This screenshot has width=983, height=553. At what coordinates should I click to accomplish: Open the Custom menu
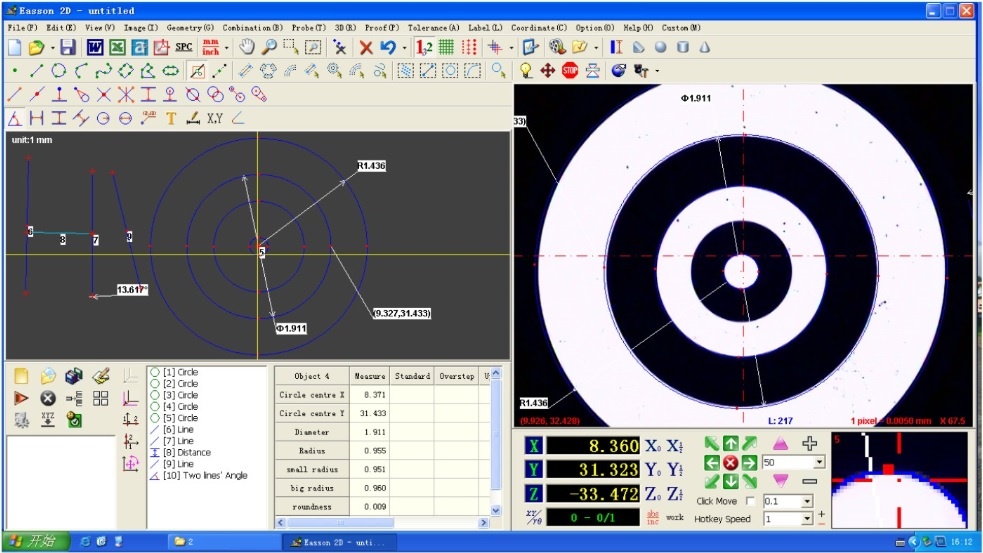point(681,28)
